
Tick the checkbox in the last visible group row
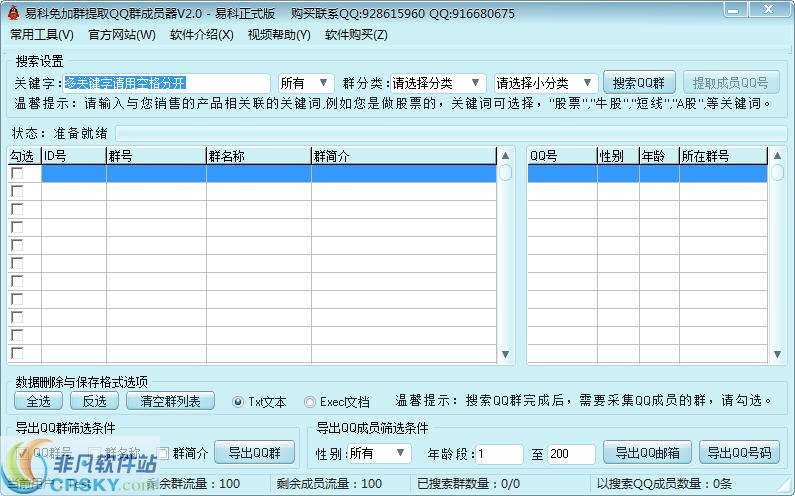[x=17, y=353]
